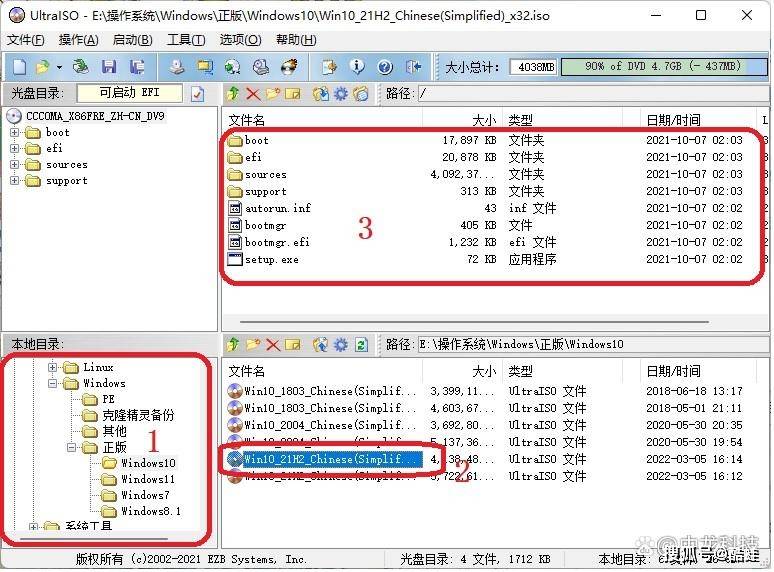Click the Mount to virtual drive icon
Screen dimensions: 774x572
click(261, 67)
